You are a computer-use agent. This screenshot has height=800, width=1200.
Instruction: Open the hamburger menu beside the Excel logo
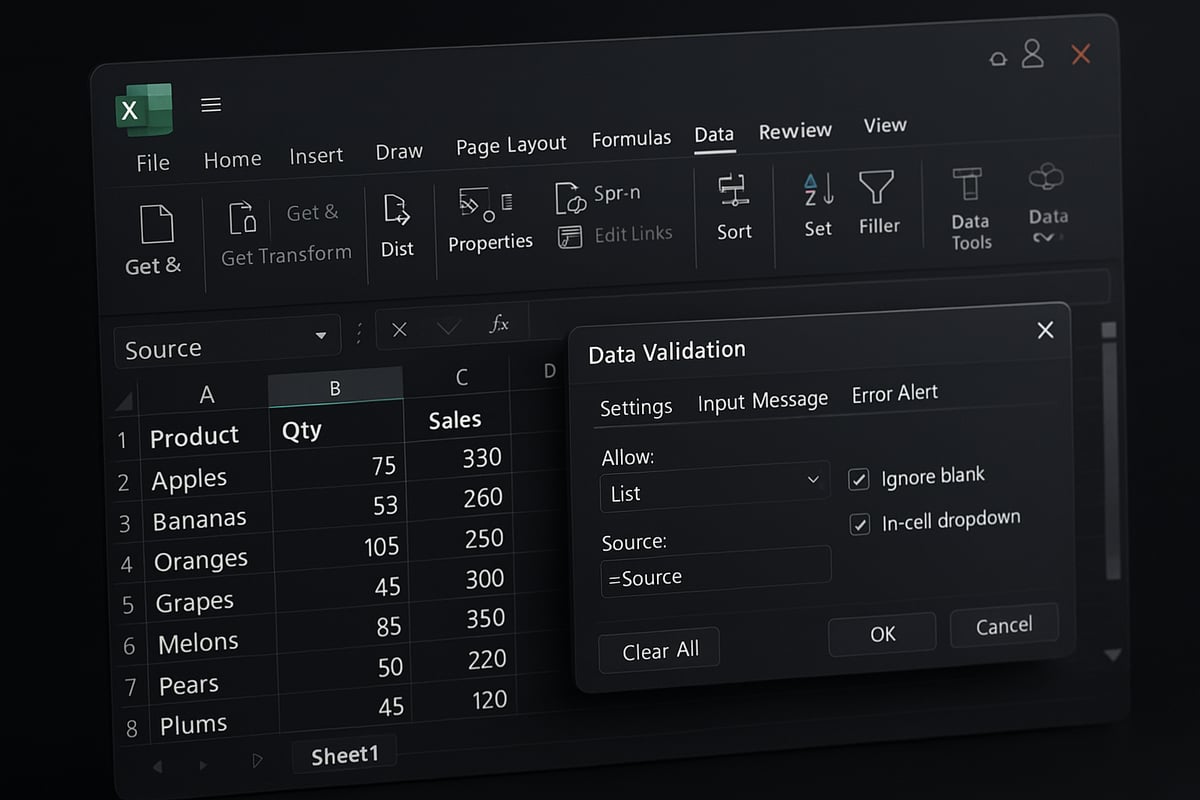click(x=211, y=104)
